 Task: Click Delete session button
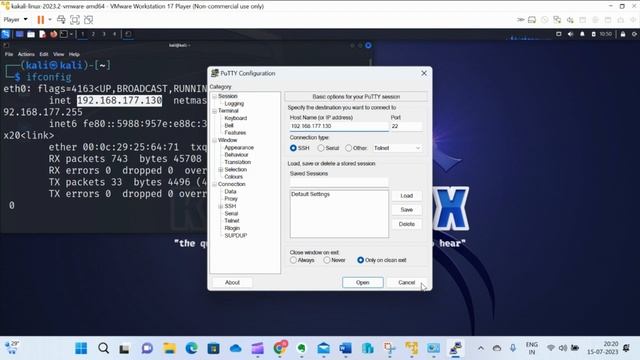point(407,224)
